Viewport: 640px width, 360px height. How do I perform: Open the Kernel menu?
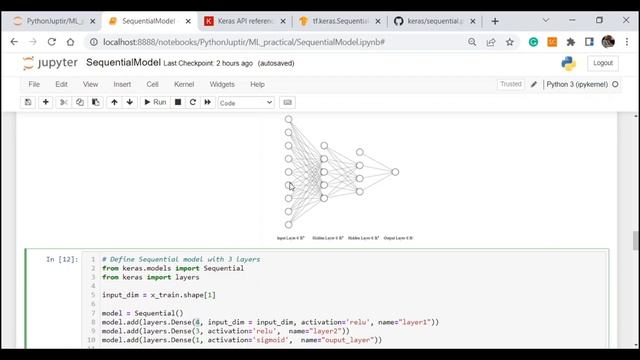pos(184,84)
